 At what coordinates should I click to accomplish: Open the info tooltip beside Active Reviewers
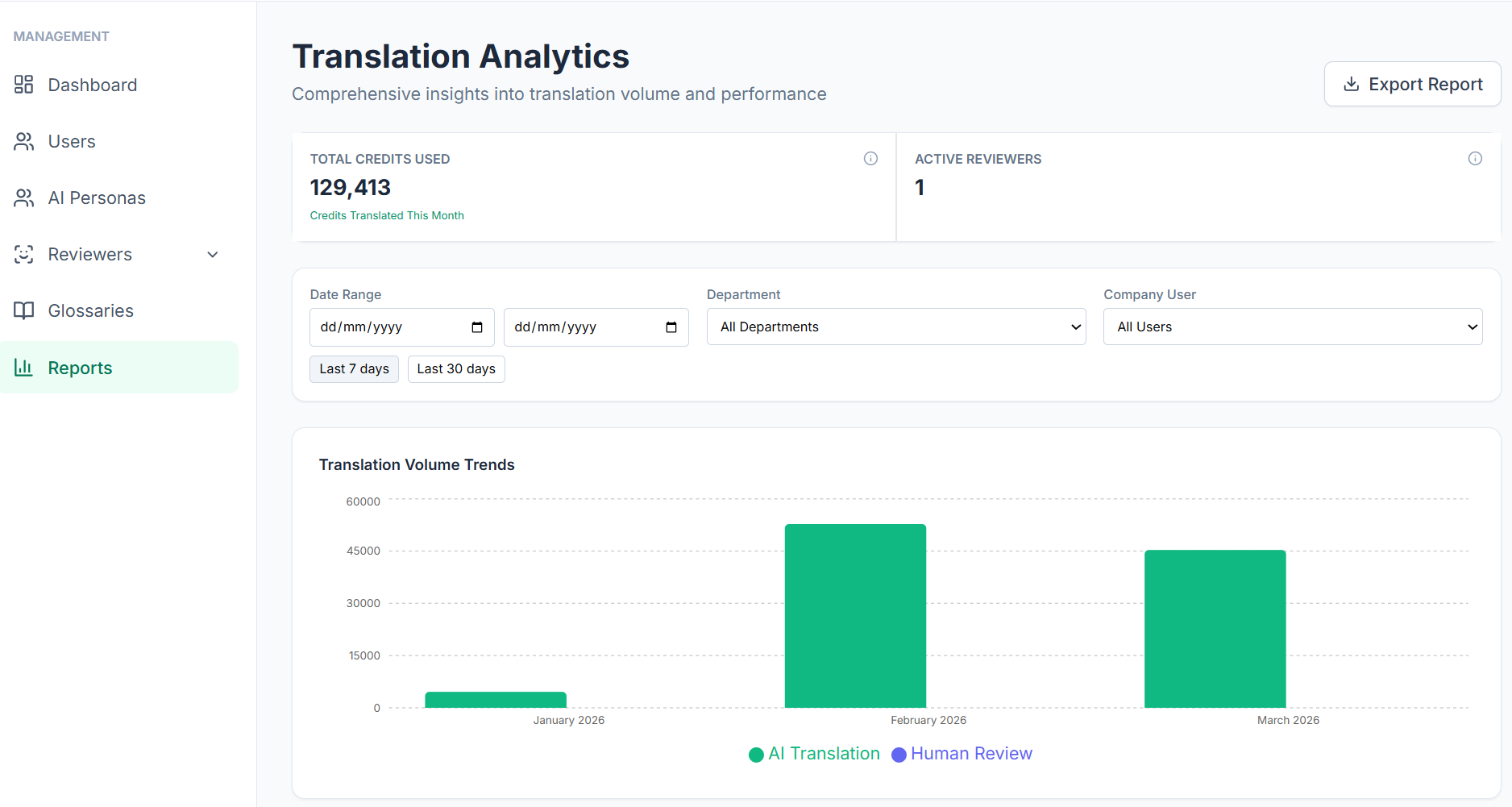1475,158
